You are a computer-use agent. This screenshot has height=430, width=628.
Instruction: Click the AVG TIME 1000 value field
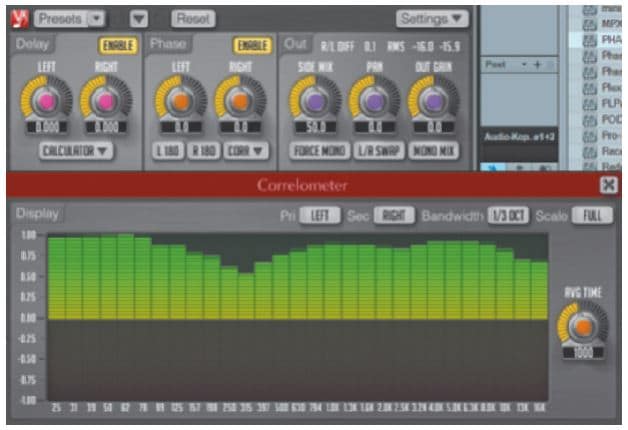[x=583, y=352]
